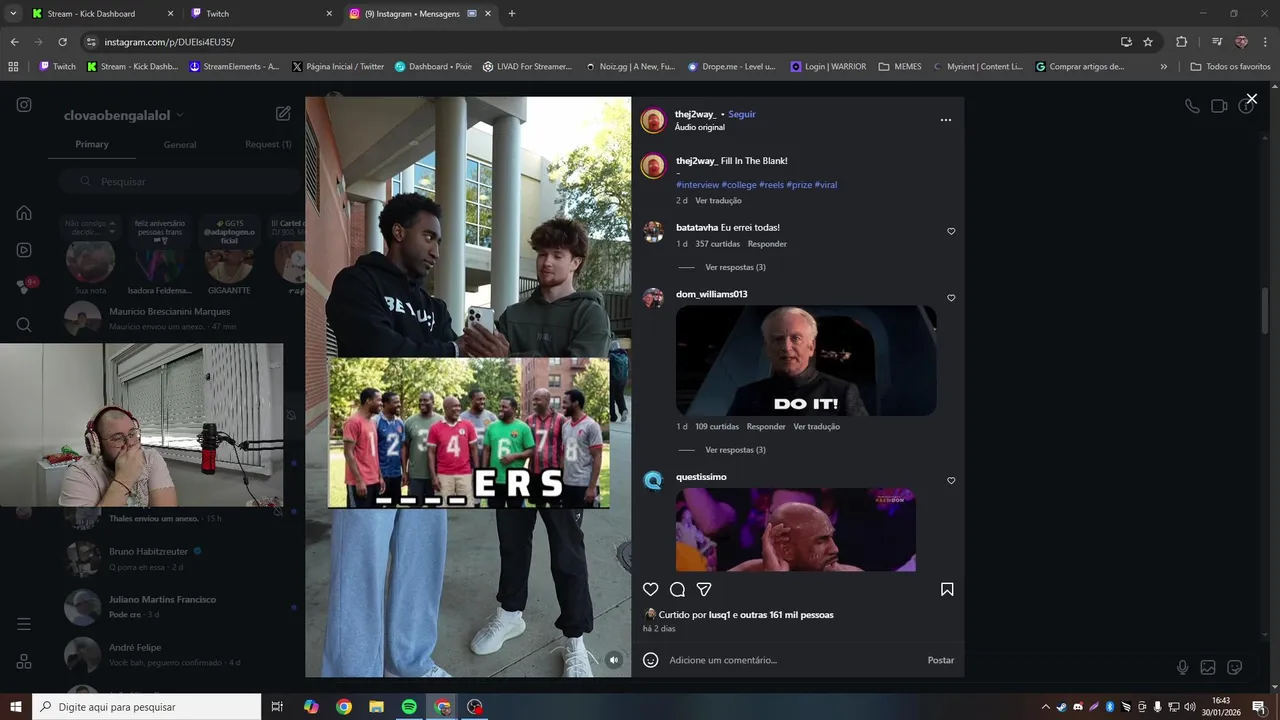
Task: Show hidden system tray icons
Action: pyautogui.click(x=1046, y=707)
